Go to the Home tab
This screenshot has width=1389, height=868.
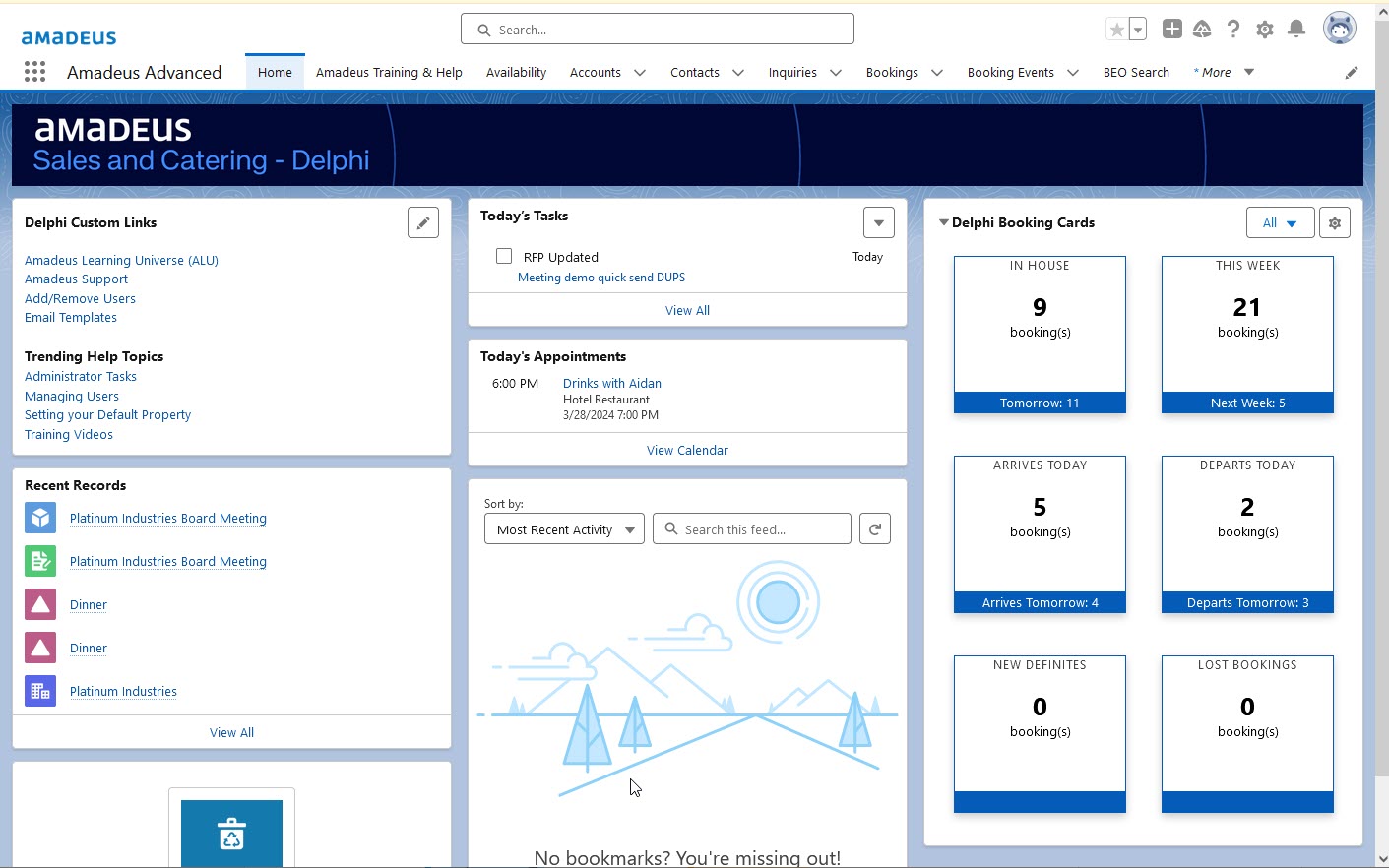pos(275,72)
